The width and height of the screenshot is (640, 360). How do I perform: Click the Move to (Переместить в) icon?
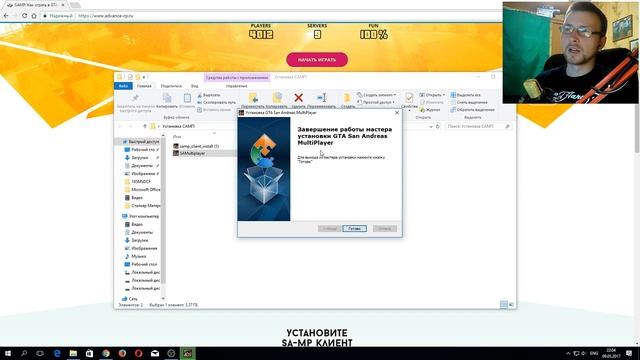point(253,98)
